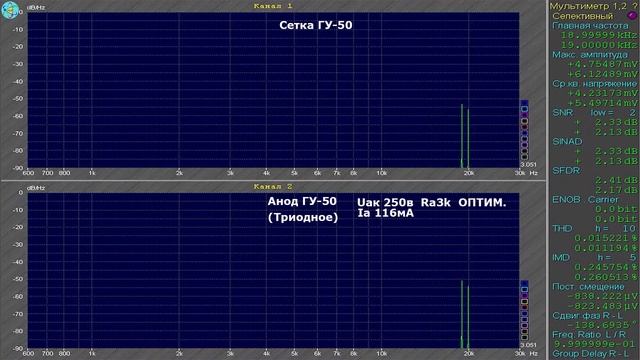Click the Uак 250в Ra3k ОПТИМ. annotation
Viewport: 640px width, 360px height.
point(431,202)
